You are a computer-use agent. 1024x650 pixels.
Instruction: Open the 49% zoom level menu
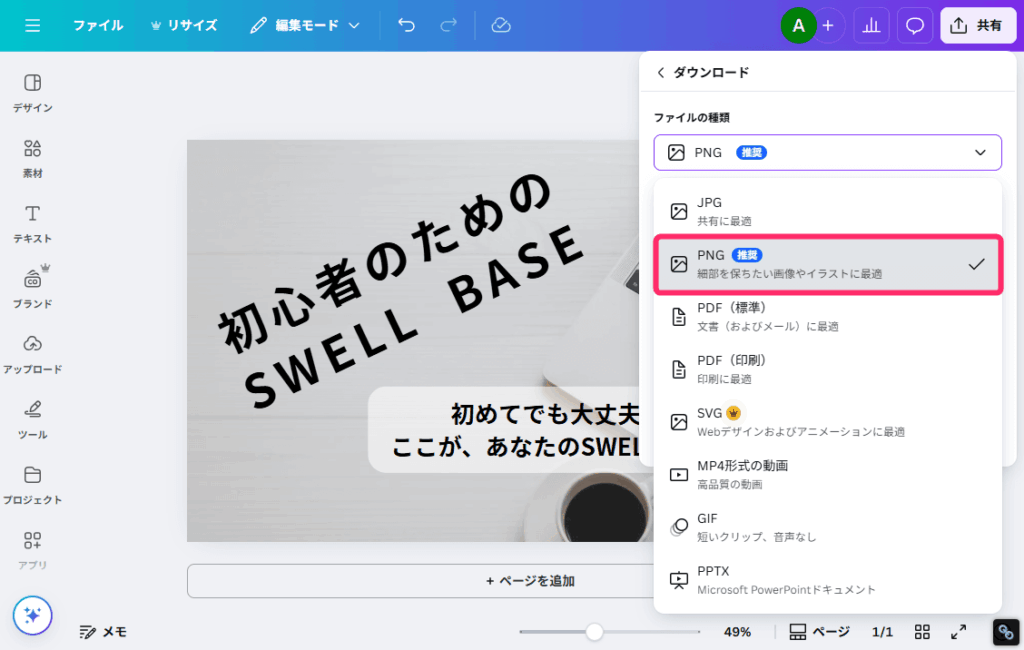(737, 632)
